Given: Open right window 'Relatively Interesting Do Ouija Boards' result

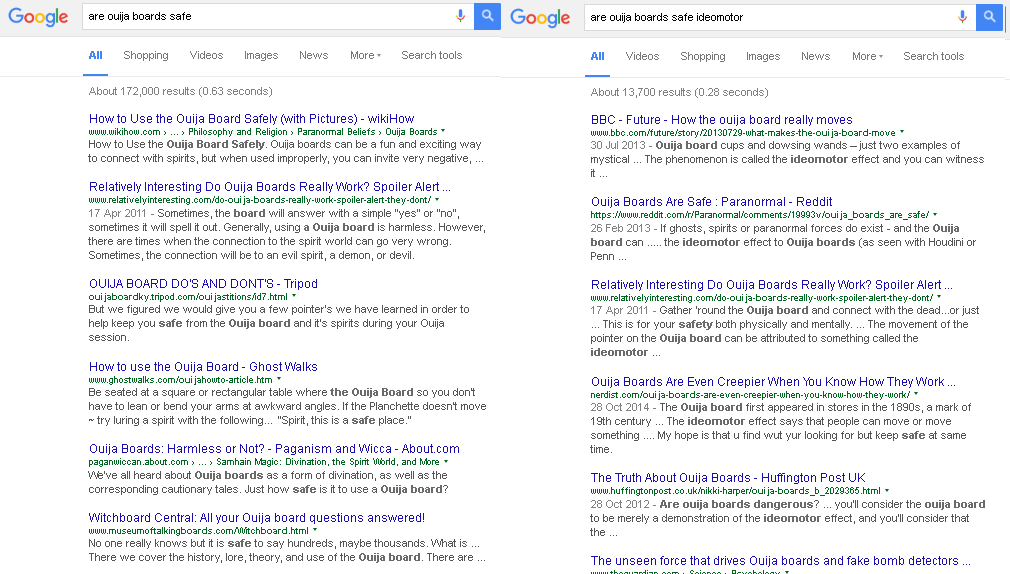Looking at the screenshot, I should tap(771, 285).
